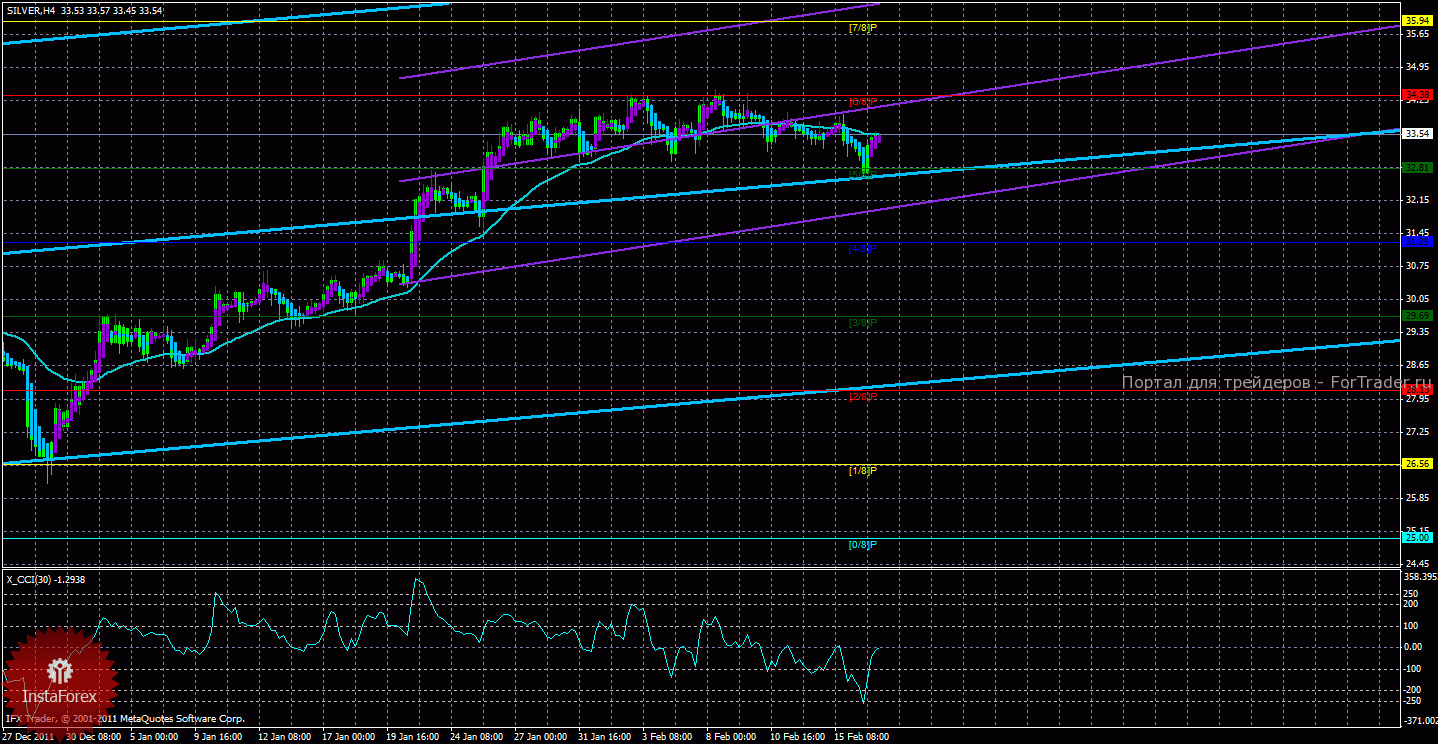The image size is (1438, 744).
Task: Click the current price 33.54 tag
Action: tap(1417, 134)
